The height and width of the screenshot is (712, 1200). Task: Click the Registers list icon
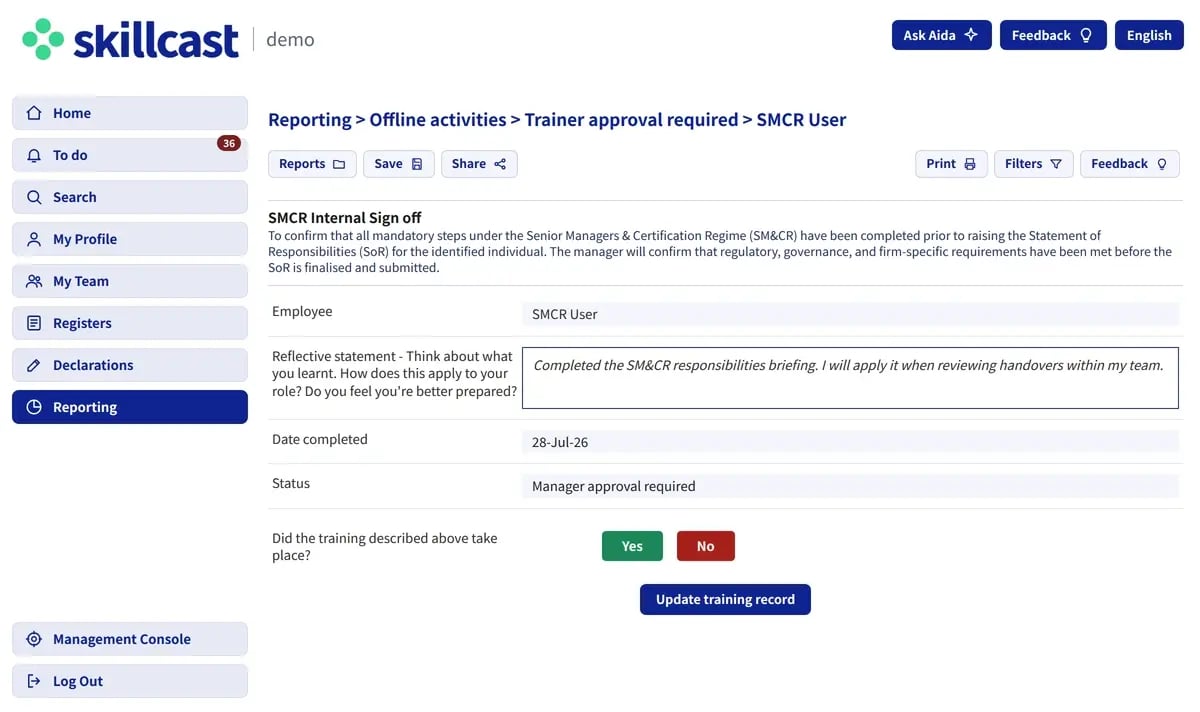(x=34, y=323)
